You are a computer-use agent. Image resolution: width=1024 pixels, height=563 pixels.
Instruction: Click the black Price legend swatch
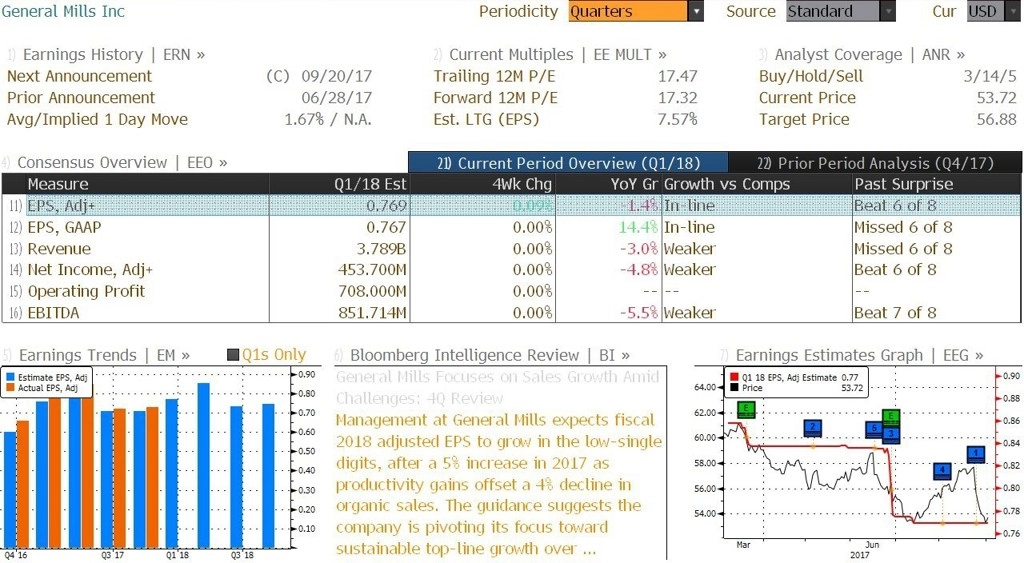735,388
